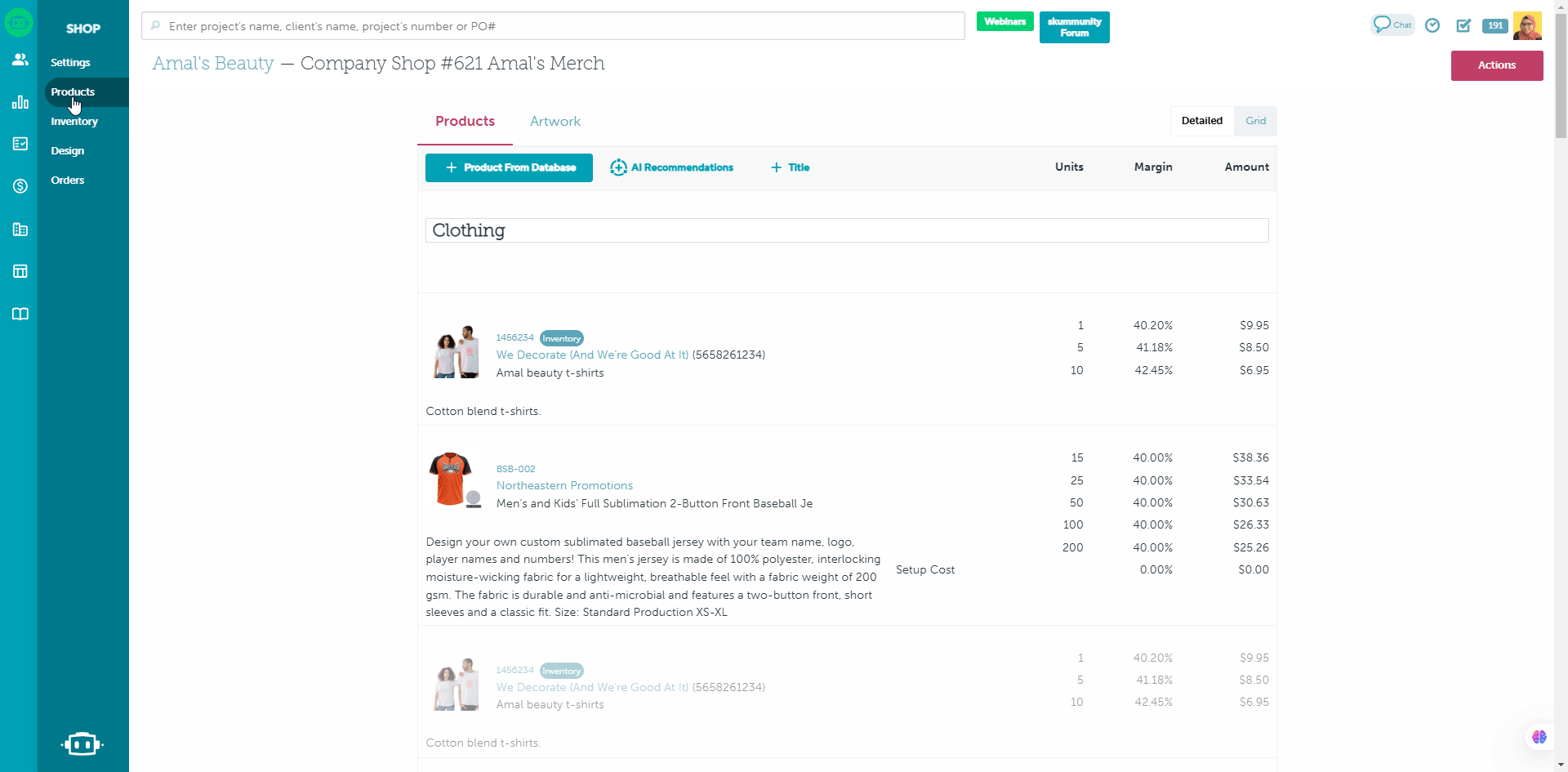The image size is (1568, 772).
Task: Click the Clothing title input field
Action: click(x=846, y=230)
